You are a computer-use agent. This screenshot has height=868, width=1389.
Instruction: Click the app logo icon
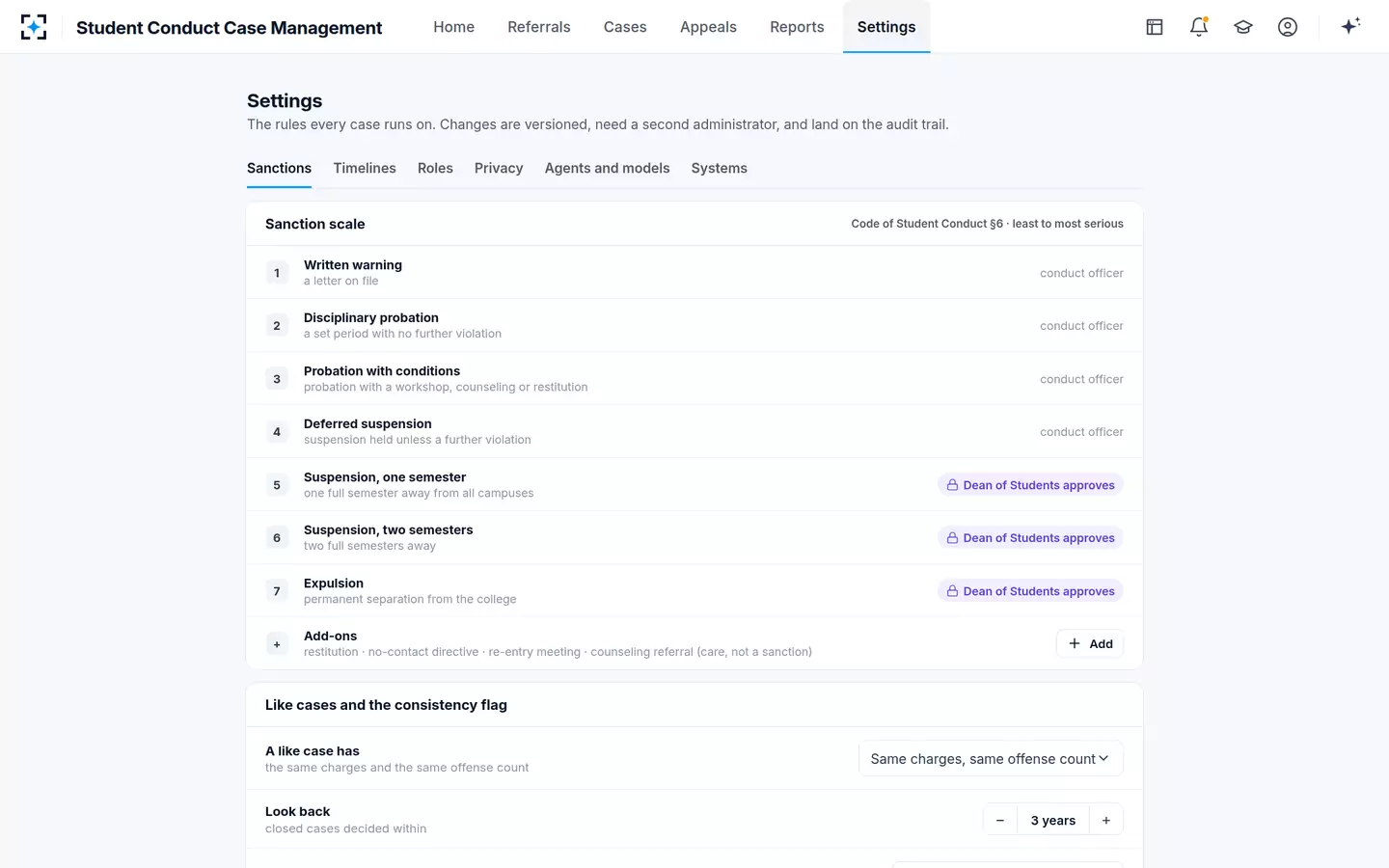(x=34, y=27)
